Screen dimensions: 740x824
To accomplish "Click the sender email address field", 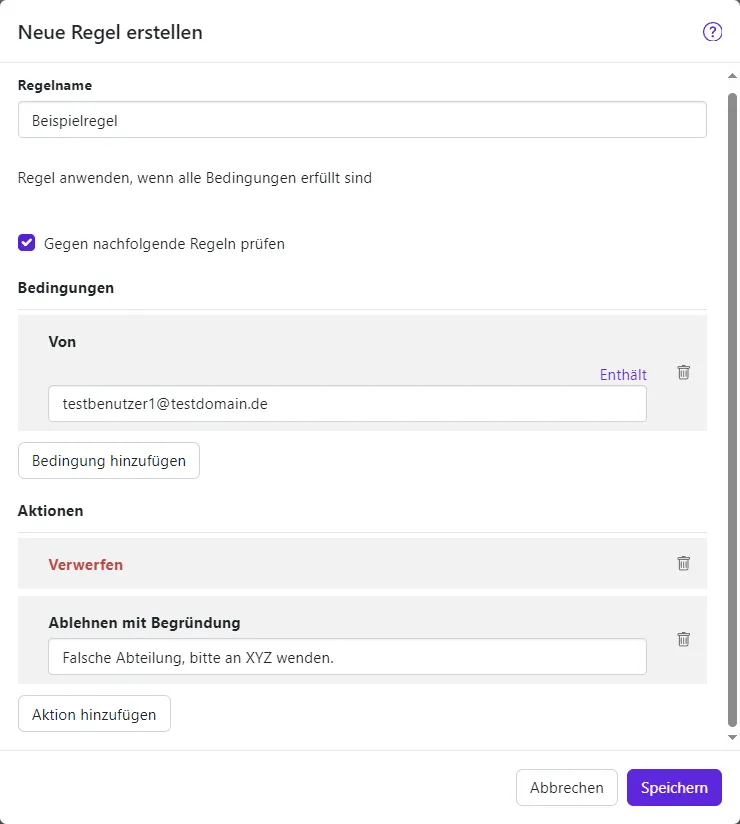I will pyautogui.click(x=347, y=404).
